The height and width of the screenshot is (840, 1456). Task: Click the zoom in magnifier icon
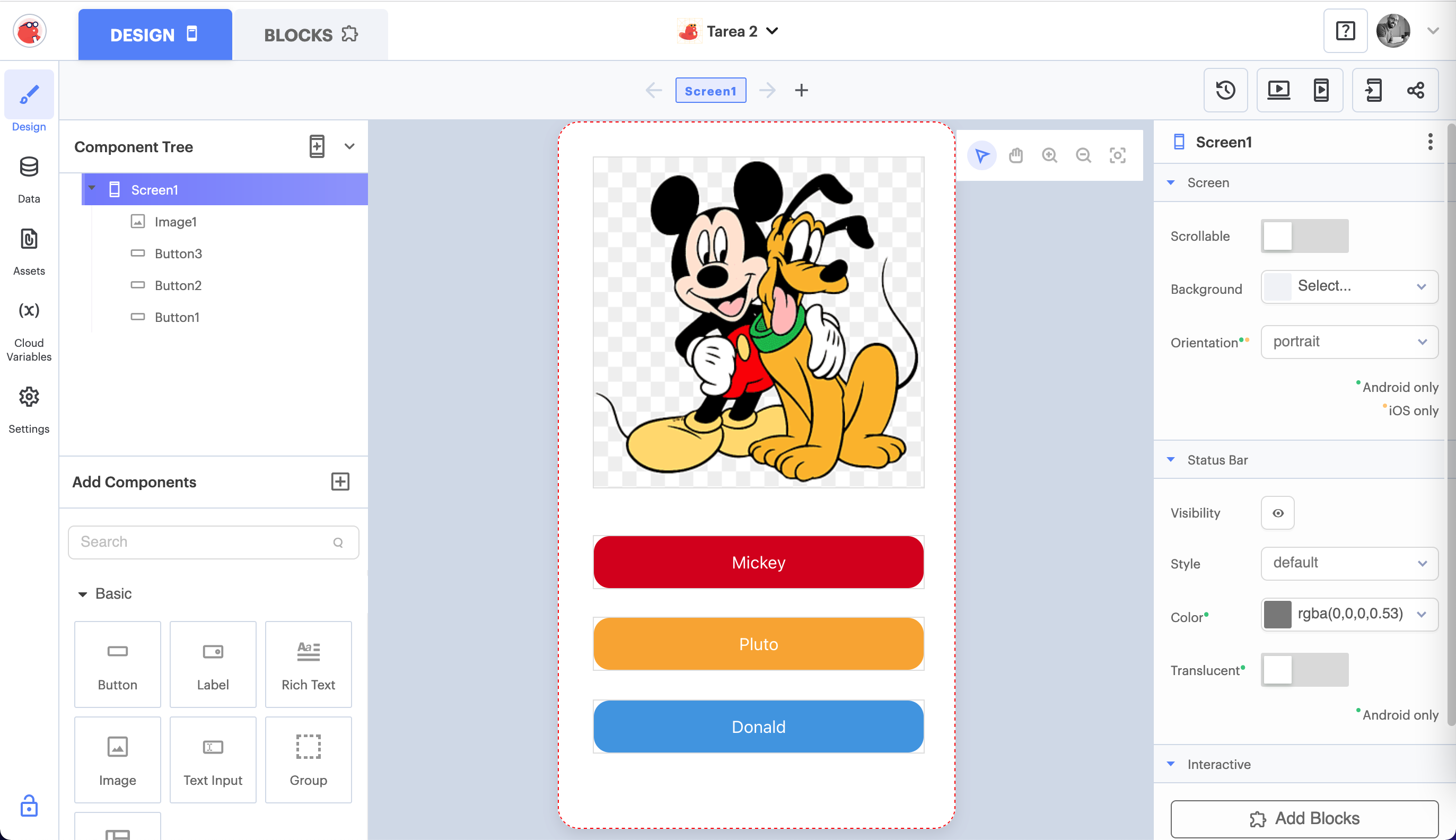pyautogui.click(x=1049, y=155)
